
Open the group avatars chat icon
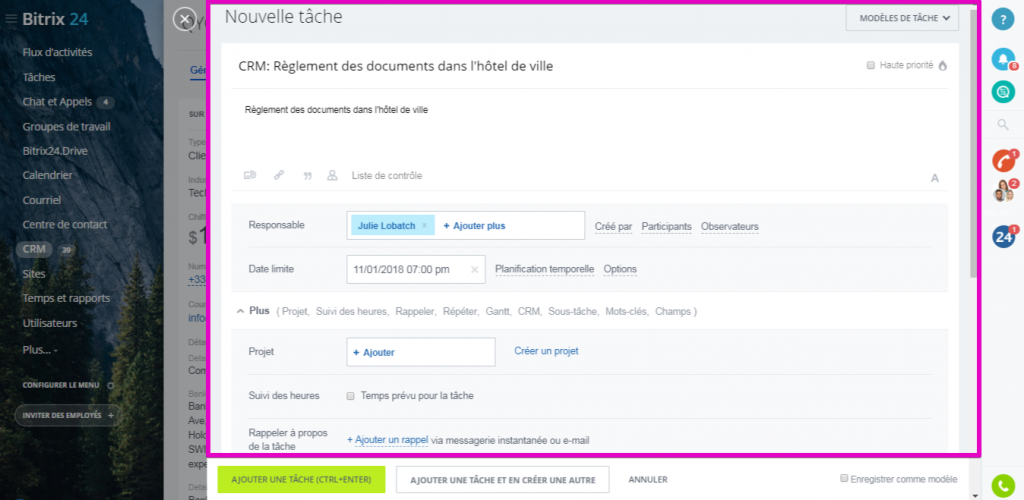[1004, 191]
